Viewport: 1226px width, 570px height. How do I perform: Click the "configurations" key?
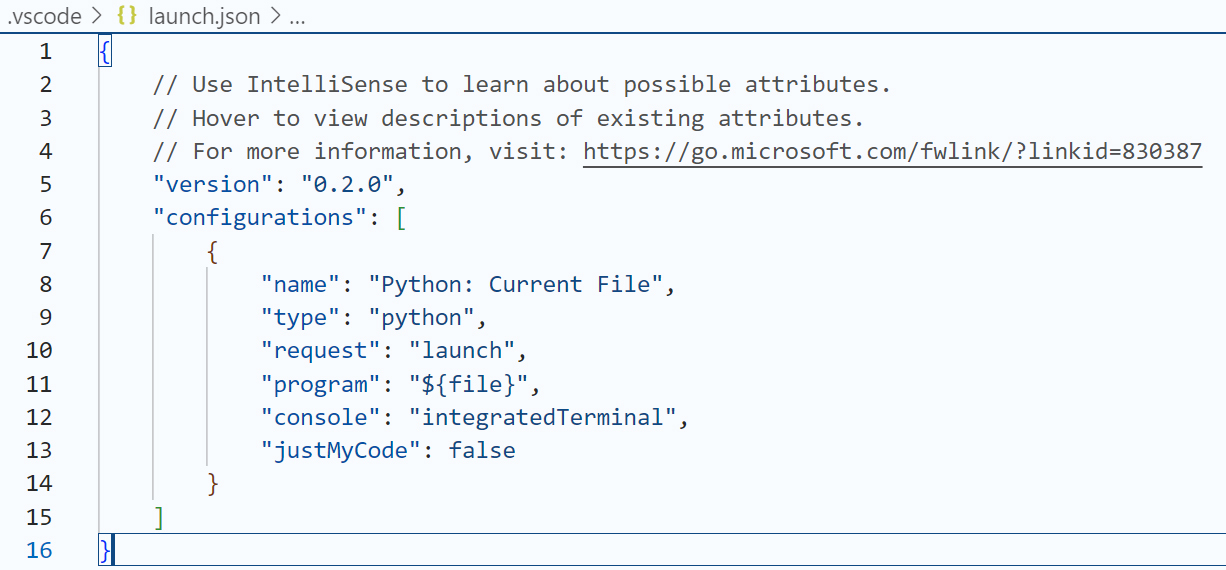tap(260, 218)
